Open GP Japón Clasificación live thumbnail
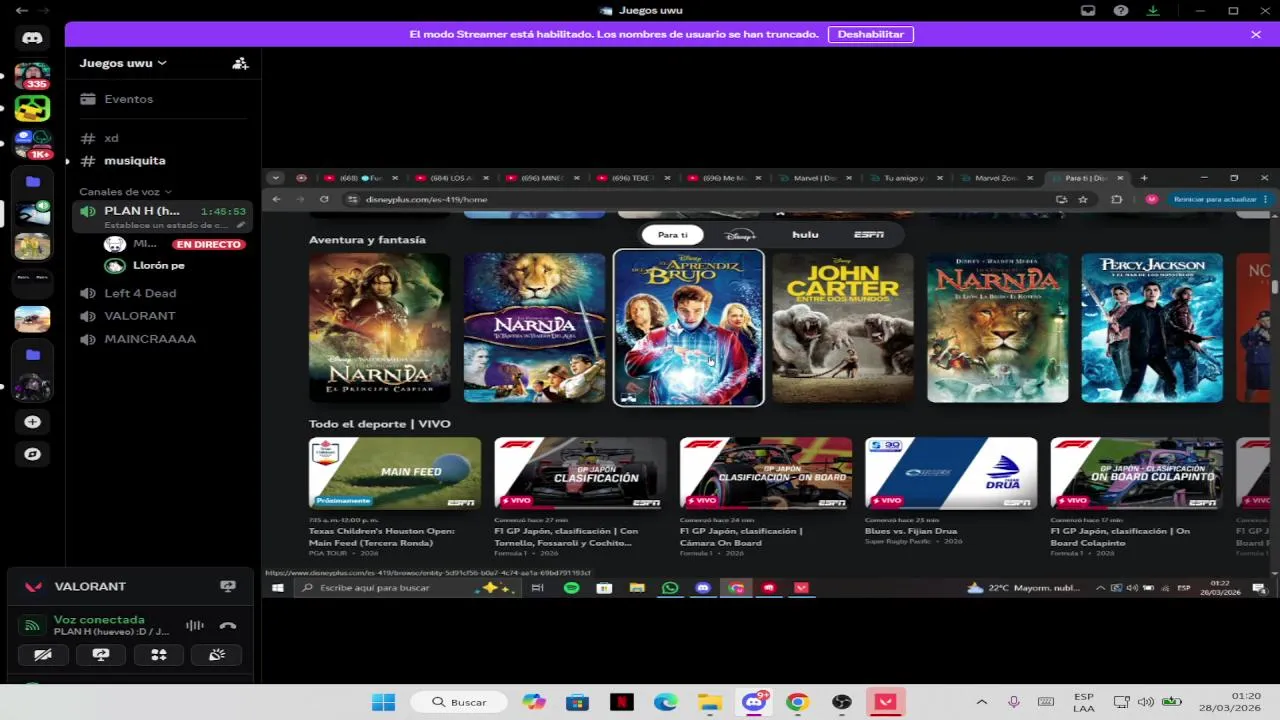Image resolution: width=1280 pixels, height=720 pixels. (x=580, y=473)
